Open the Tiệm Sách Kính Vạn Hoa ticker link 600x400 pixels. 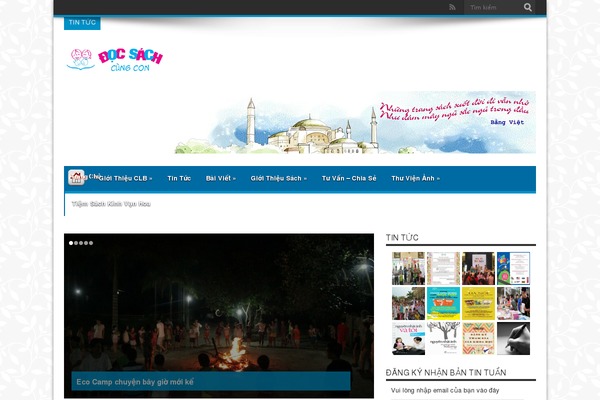(111, 204)
